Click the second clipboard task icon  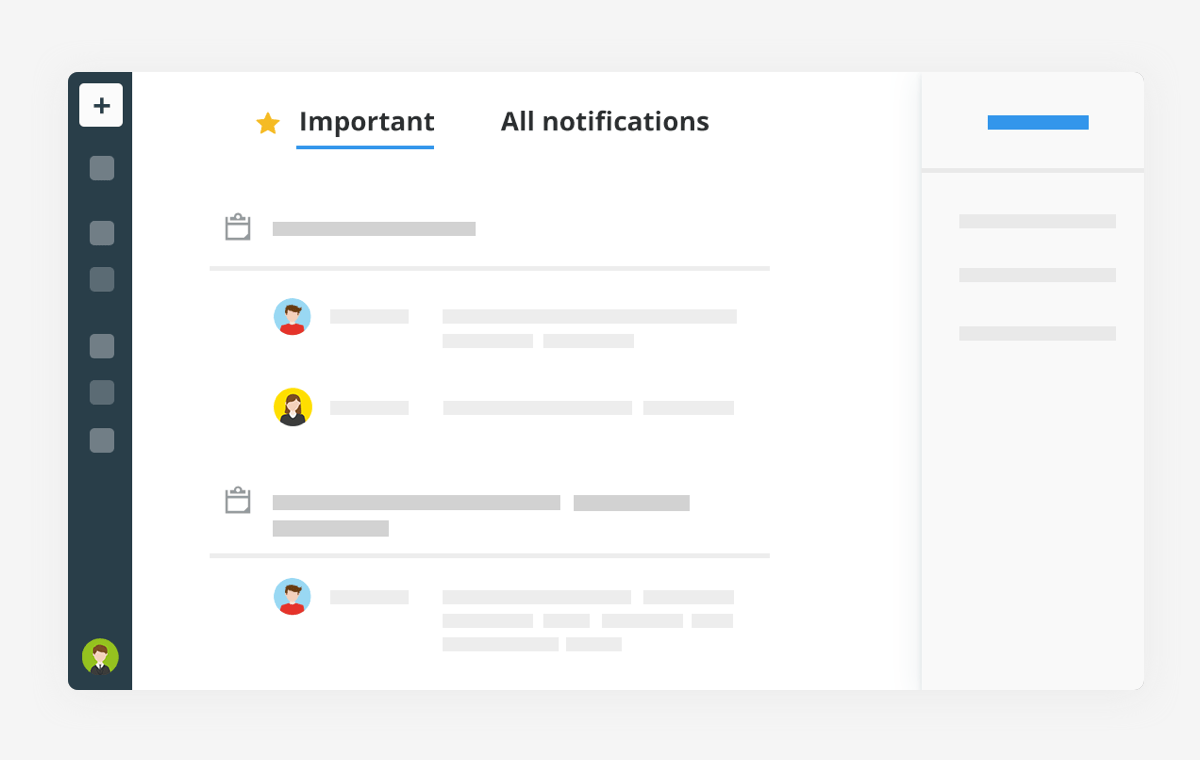pyautogui.click(x=237, y=501)
